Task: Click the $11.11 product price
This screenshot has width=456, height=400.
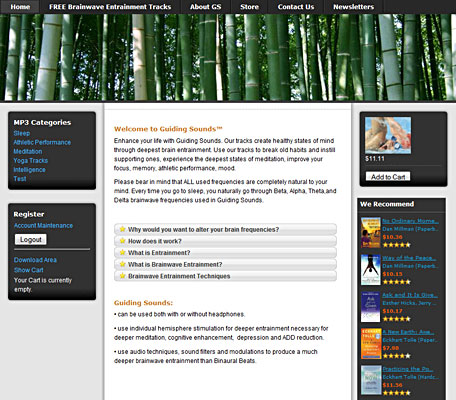Action: (375, 159)
